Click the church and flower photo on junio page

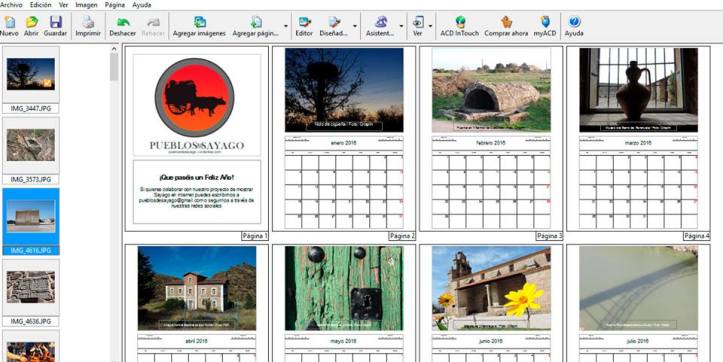coord(491,288)
